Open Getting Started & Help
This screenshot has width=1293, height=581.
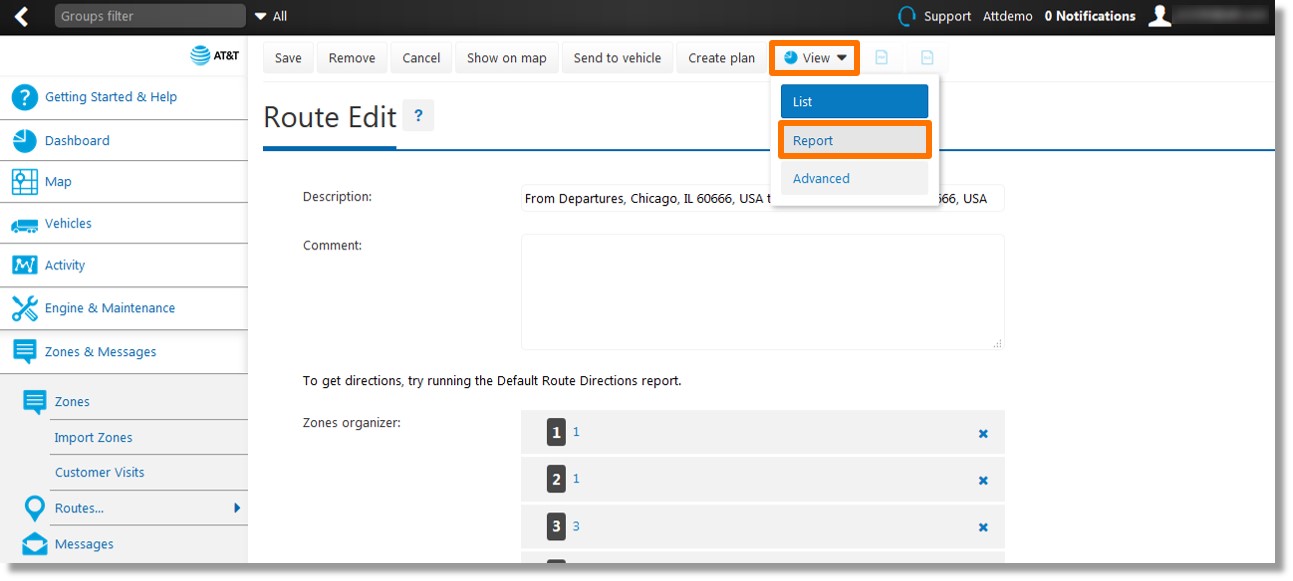[111, 97]
